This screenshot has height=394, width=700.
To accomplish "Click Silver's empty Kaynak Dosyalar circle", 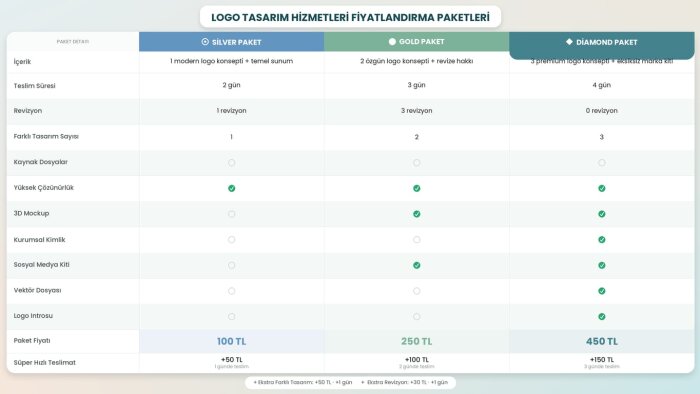I will (x=231, y=163).
